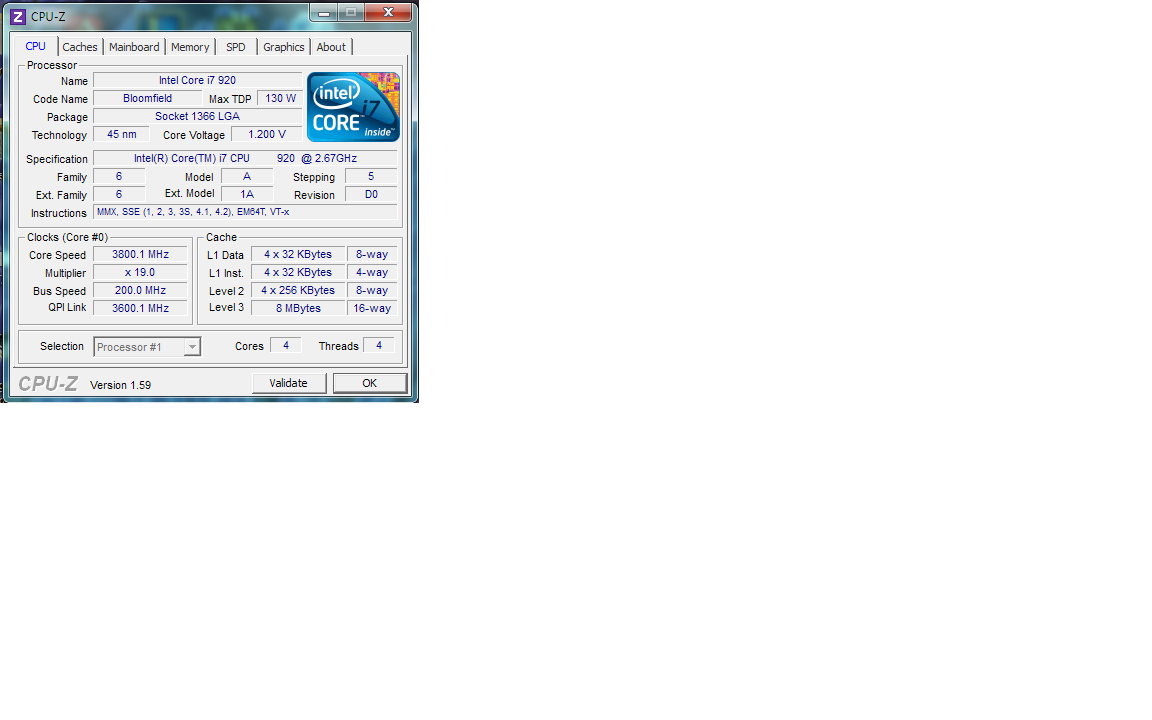Click the Intel Core i7 inside logo

pos(353,107)
